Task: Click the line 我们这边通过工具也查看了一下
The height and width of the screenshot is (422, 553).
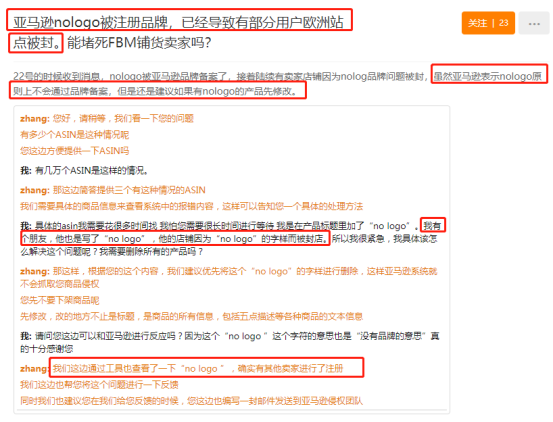Action: 198,368
